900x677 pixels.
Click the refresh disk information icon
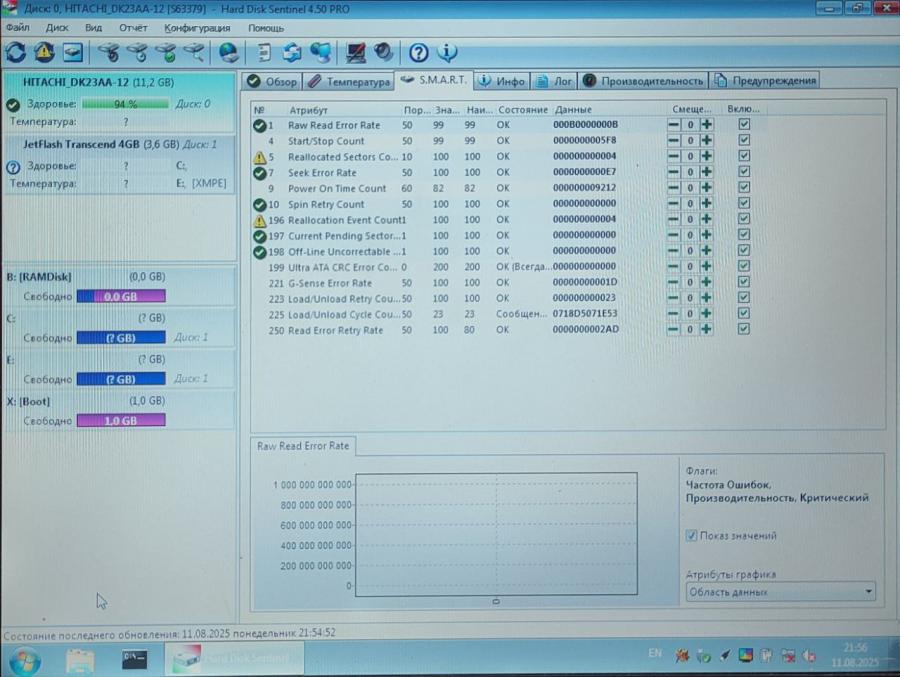pyautogui.click(x=16, y=52)
